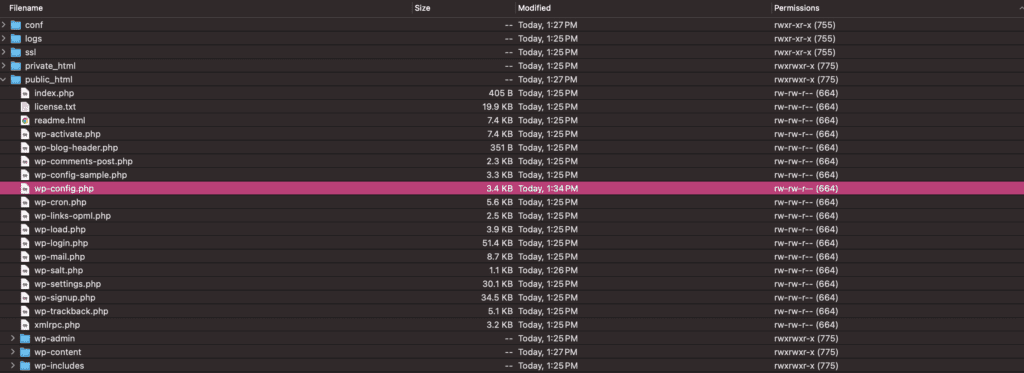1024x373 pixels.
Task: Expand the wp-content folder
Action: point(13,352)
